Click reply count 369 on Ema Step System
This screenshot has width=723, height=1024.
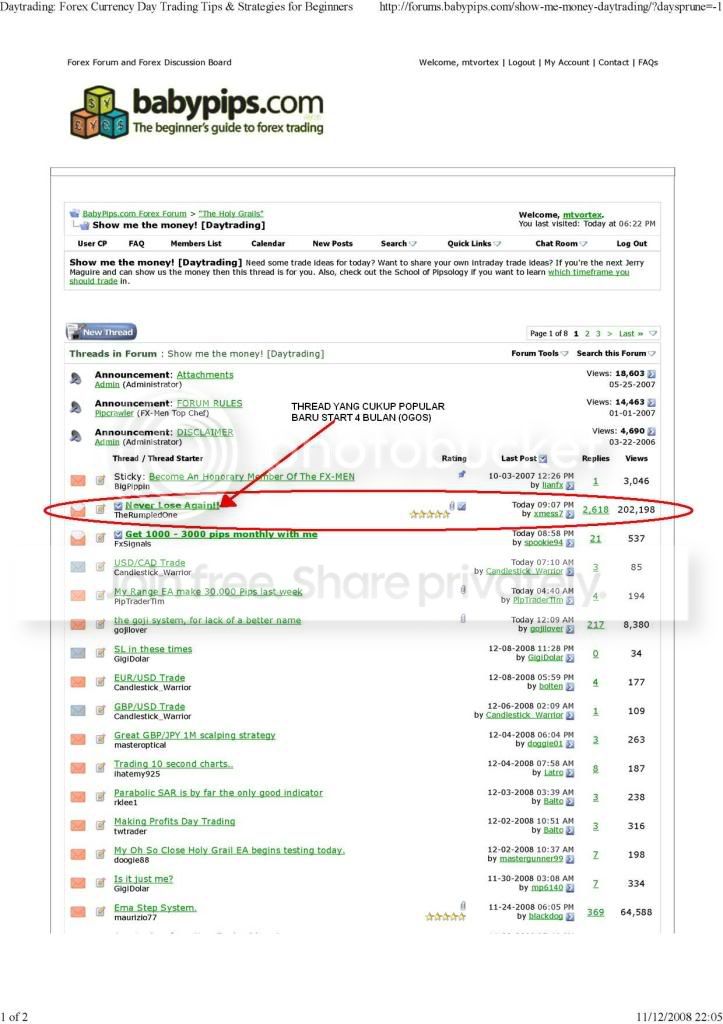595,912
